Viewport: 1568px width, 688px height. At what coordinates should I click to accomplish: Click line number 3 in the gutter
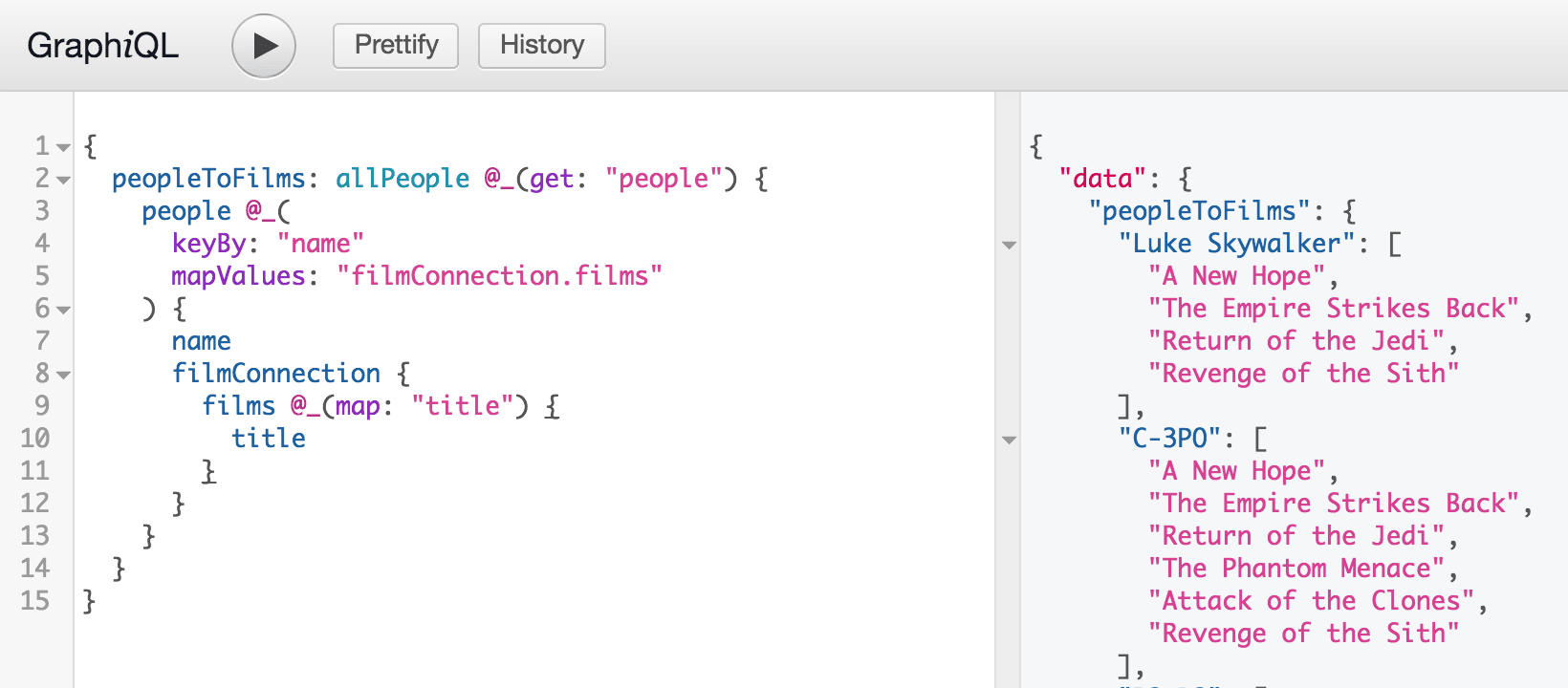(42, 211)
